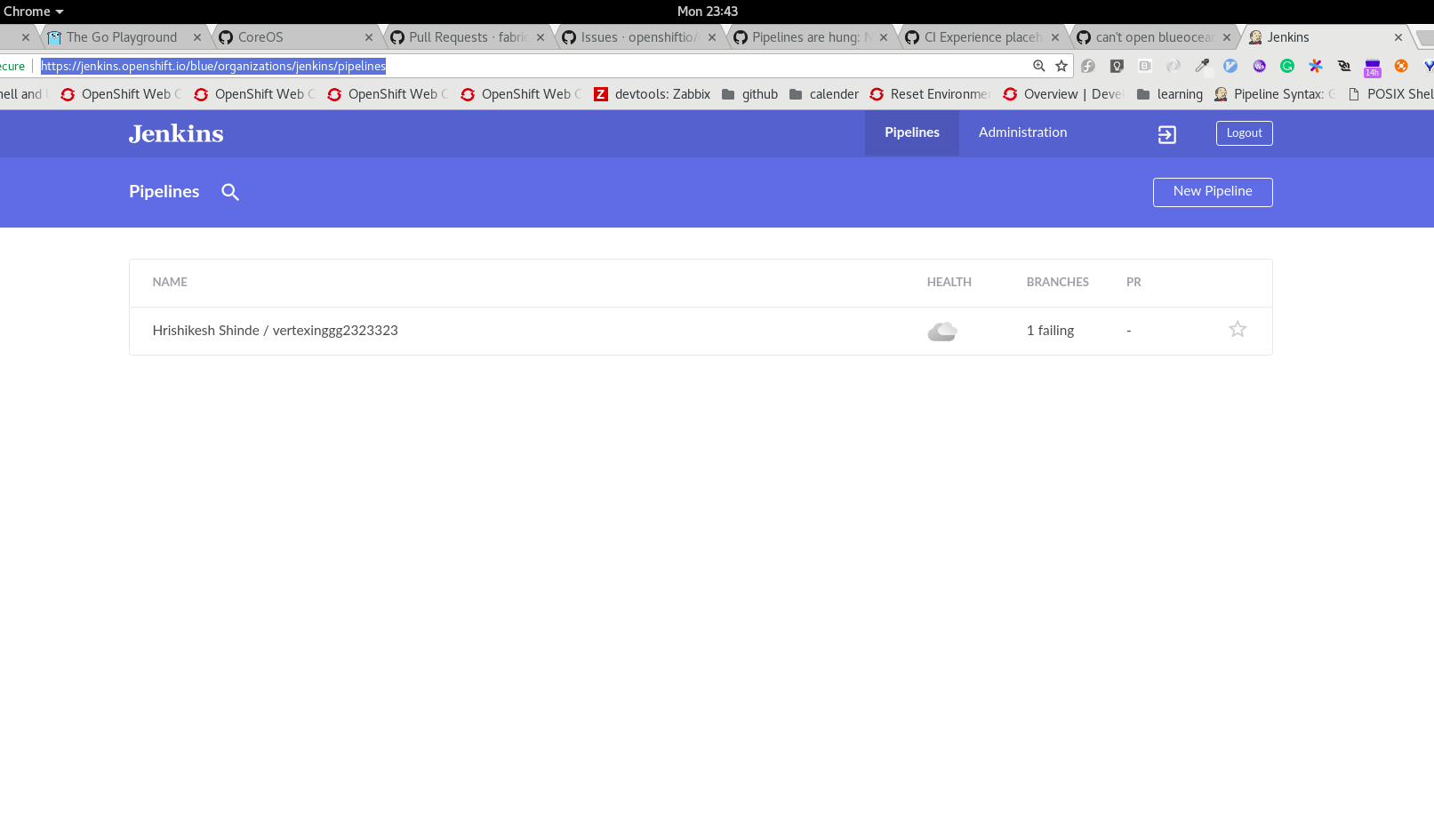Open the Hrishikesh Shinde / vertexinggg2323323 pipeline

click(275, 330)
